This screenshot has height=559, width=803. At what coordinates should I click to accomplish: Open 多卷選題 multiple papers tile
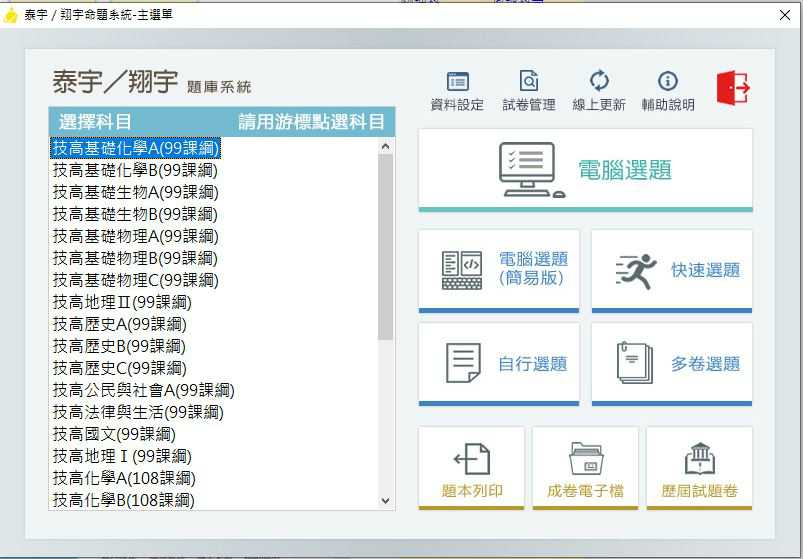coord(672,364)
